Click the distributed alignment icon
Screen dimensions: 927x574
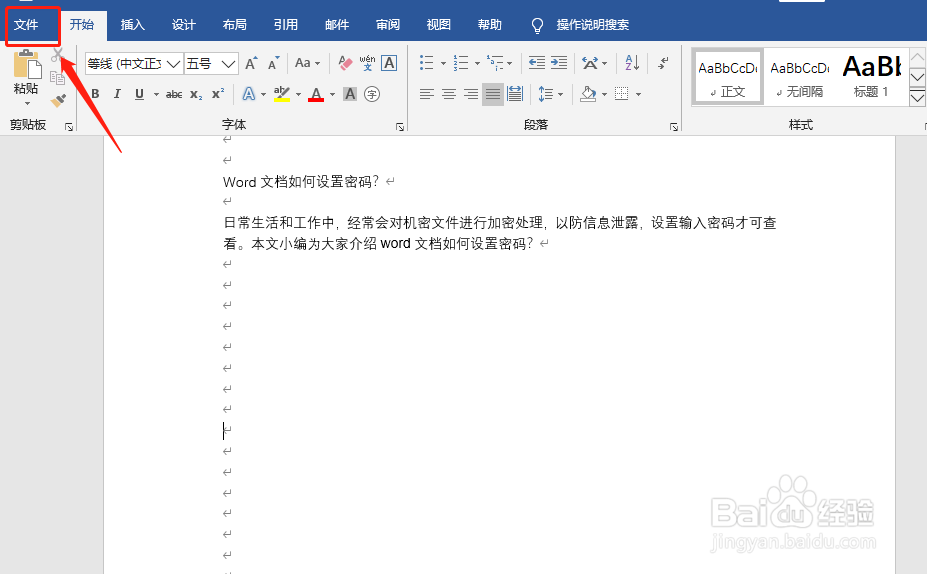click(x=515, y=94)
